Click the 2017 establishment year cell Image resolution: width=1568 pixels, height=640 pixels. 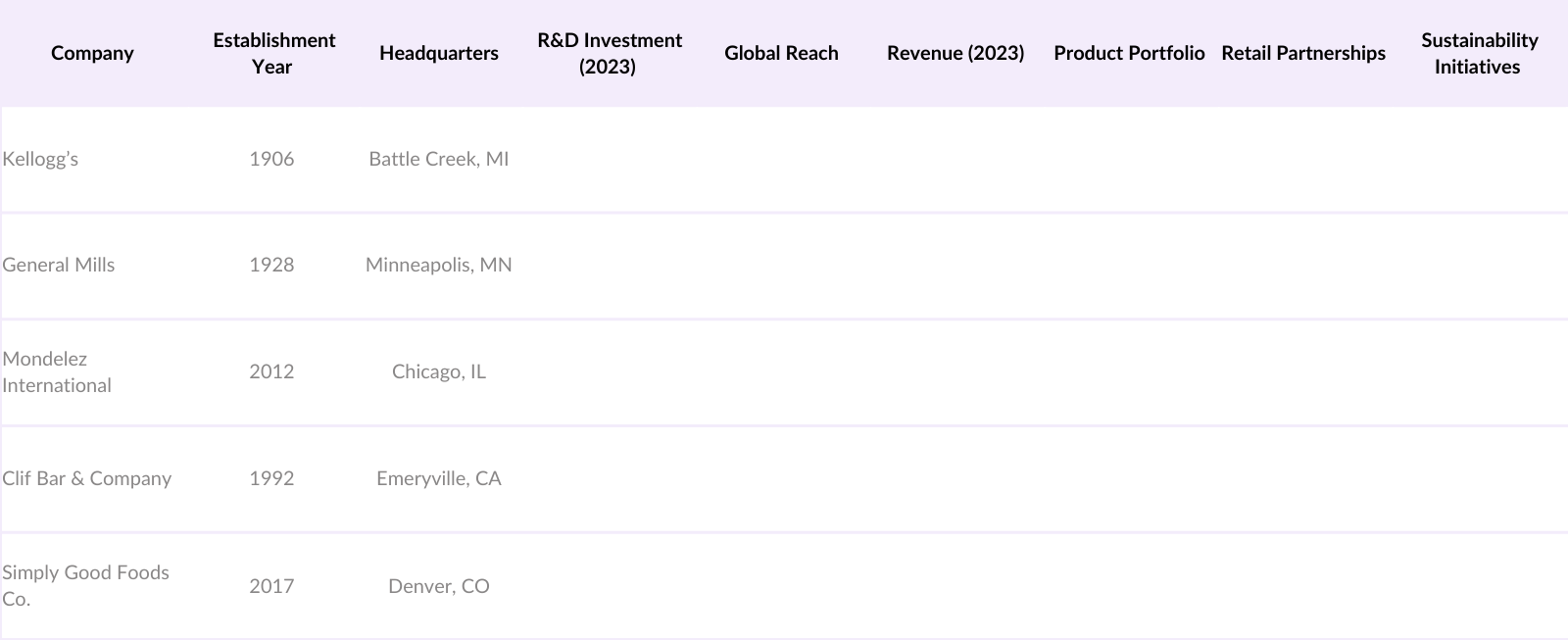[271, 586]
